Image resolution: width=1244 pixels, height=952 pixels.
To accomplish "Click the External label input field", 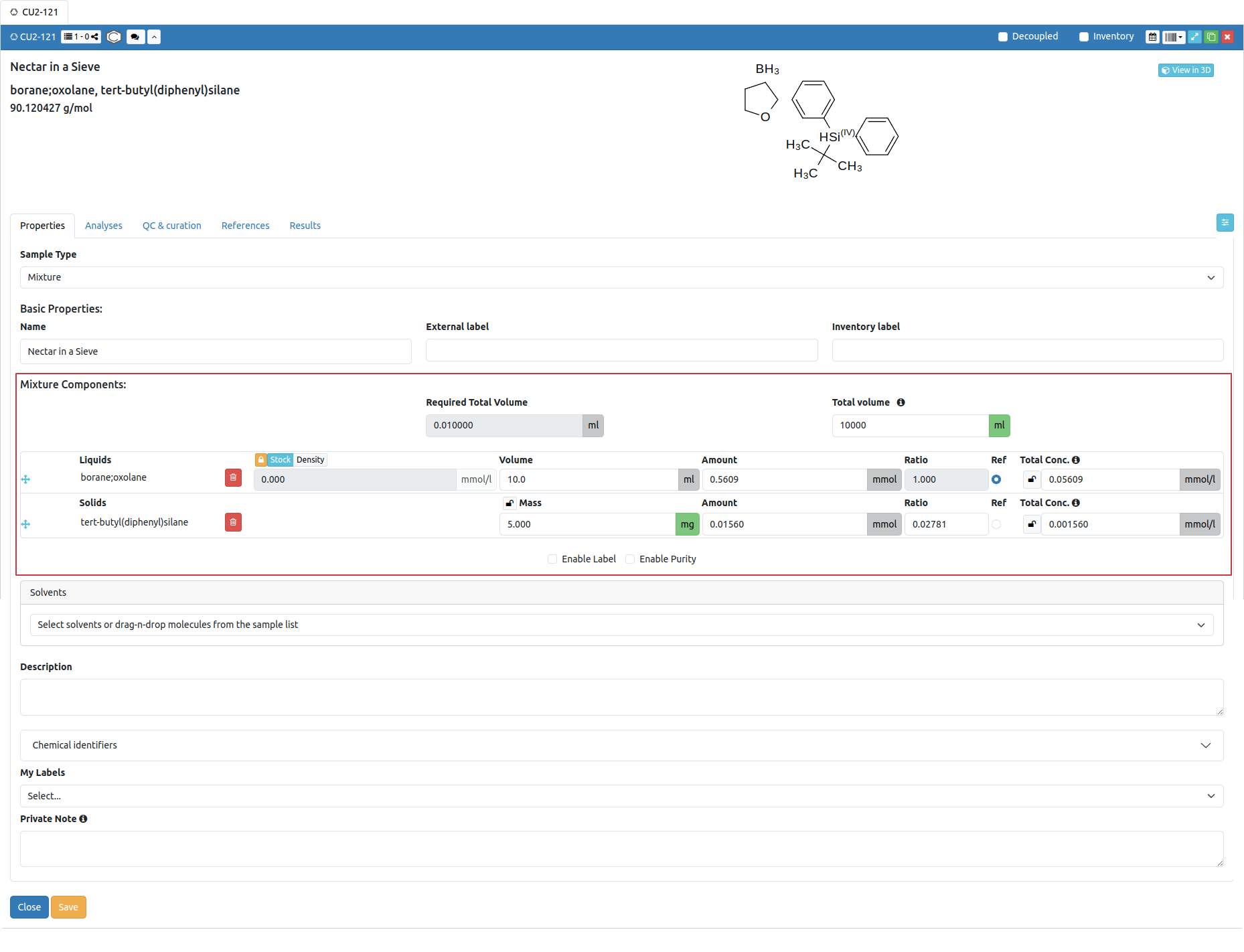I will pyautogui.click(x=621, y=351).
